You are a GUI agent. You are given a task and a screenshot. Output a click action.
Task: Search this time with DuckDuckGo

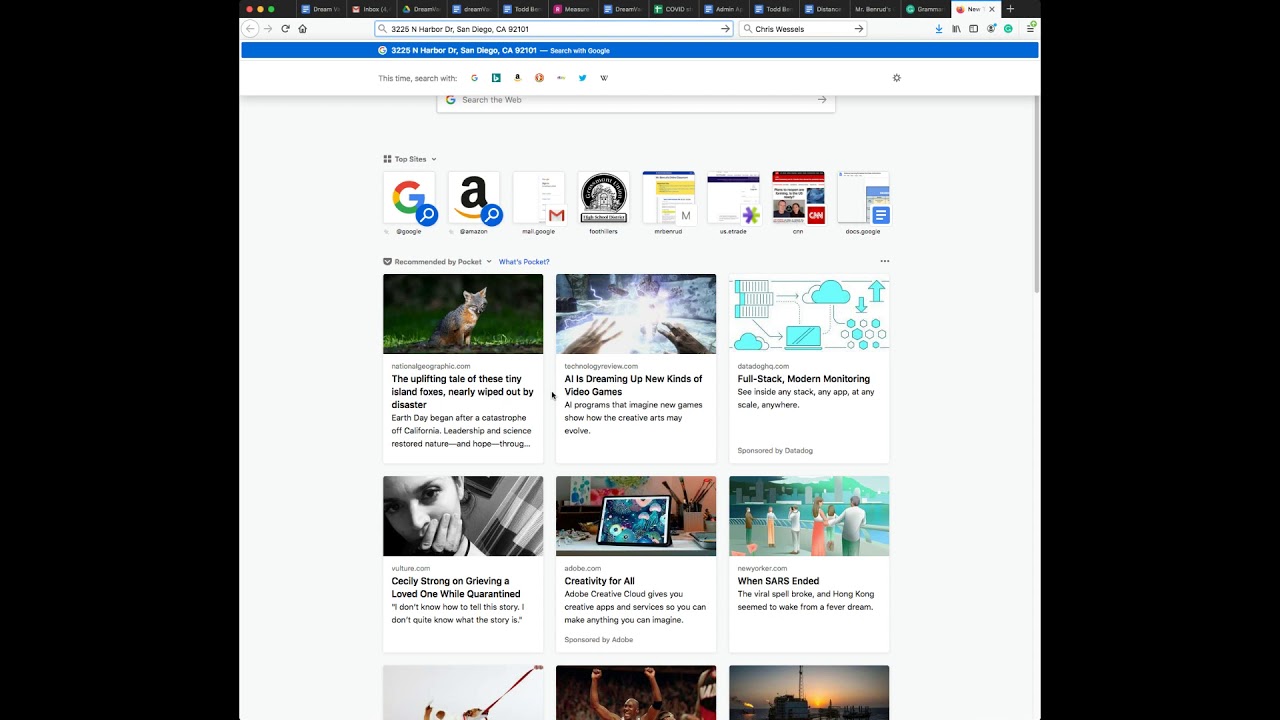click(539, 78)
